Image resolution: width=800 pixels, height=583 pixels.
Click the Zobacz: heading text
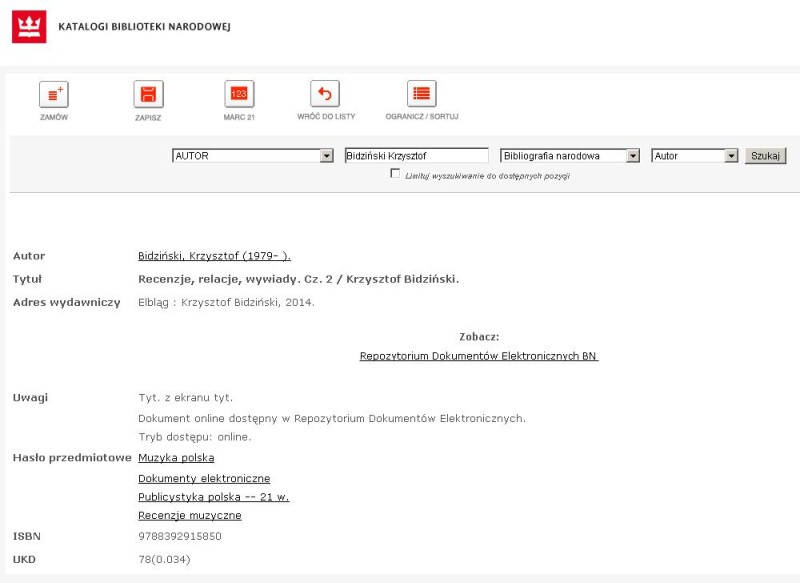479,337
